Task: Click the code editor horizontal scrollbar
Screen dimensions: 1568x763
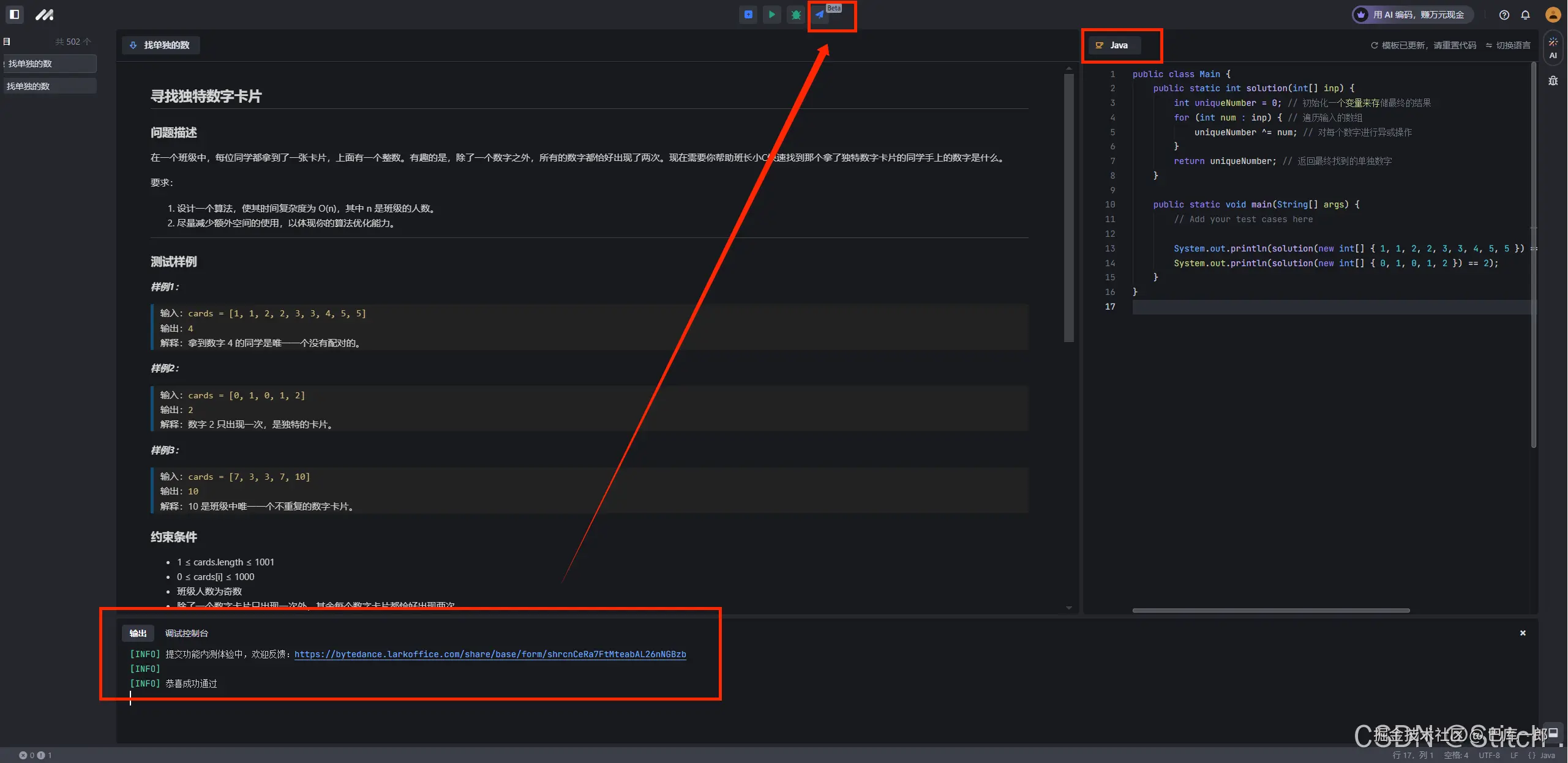Action: pyautogui.click(x=1270, y=610)
